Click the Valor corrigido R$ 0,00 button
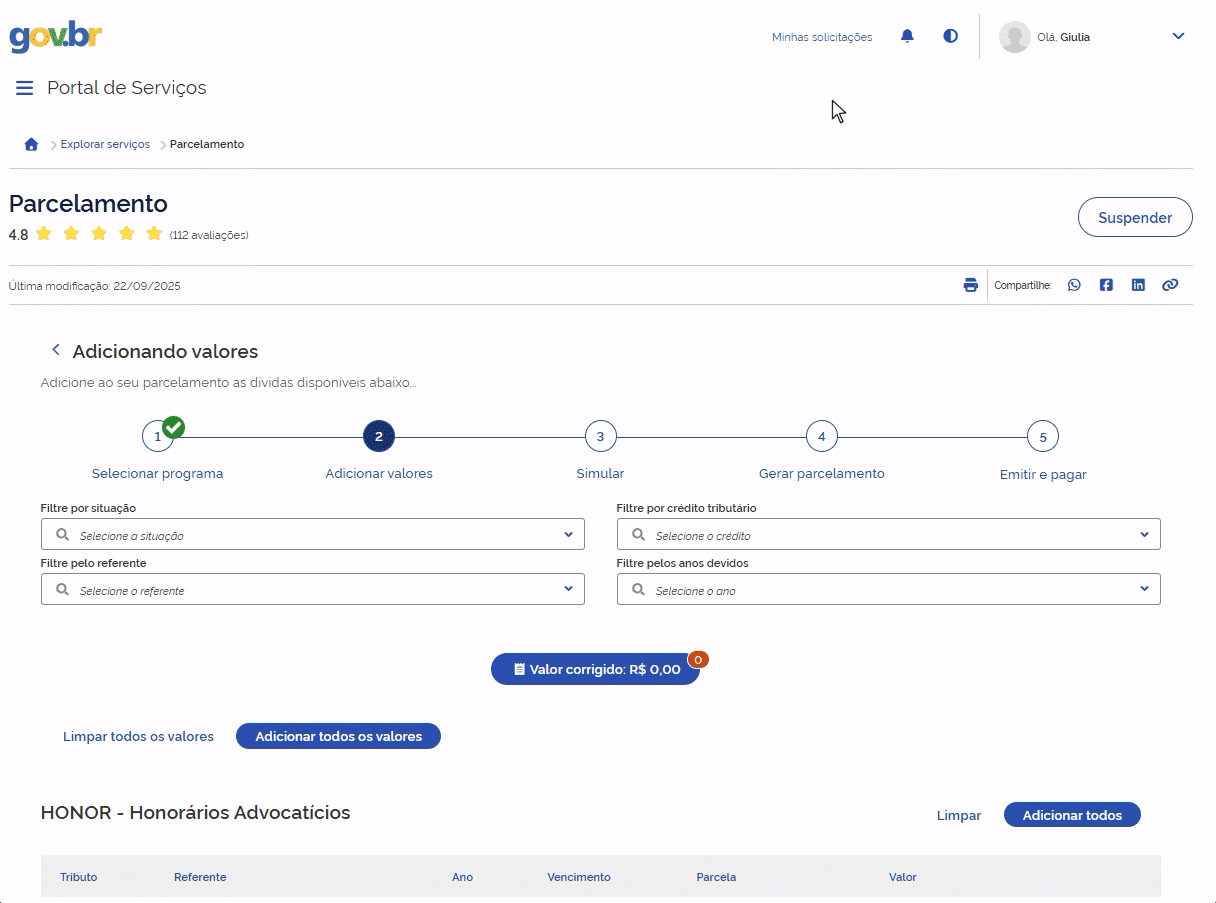This screenshot has height=903, width=1216. 595,669
